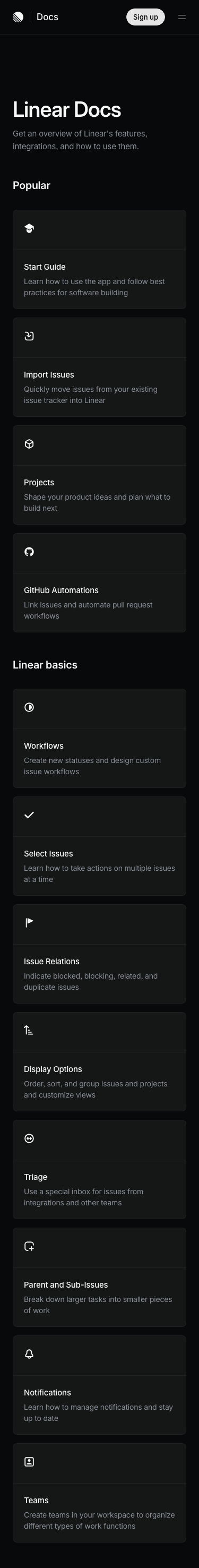
Task: Click the Display Options sort icon
Action: tap(29, 1031)
